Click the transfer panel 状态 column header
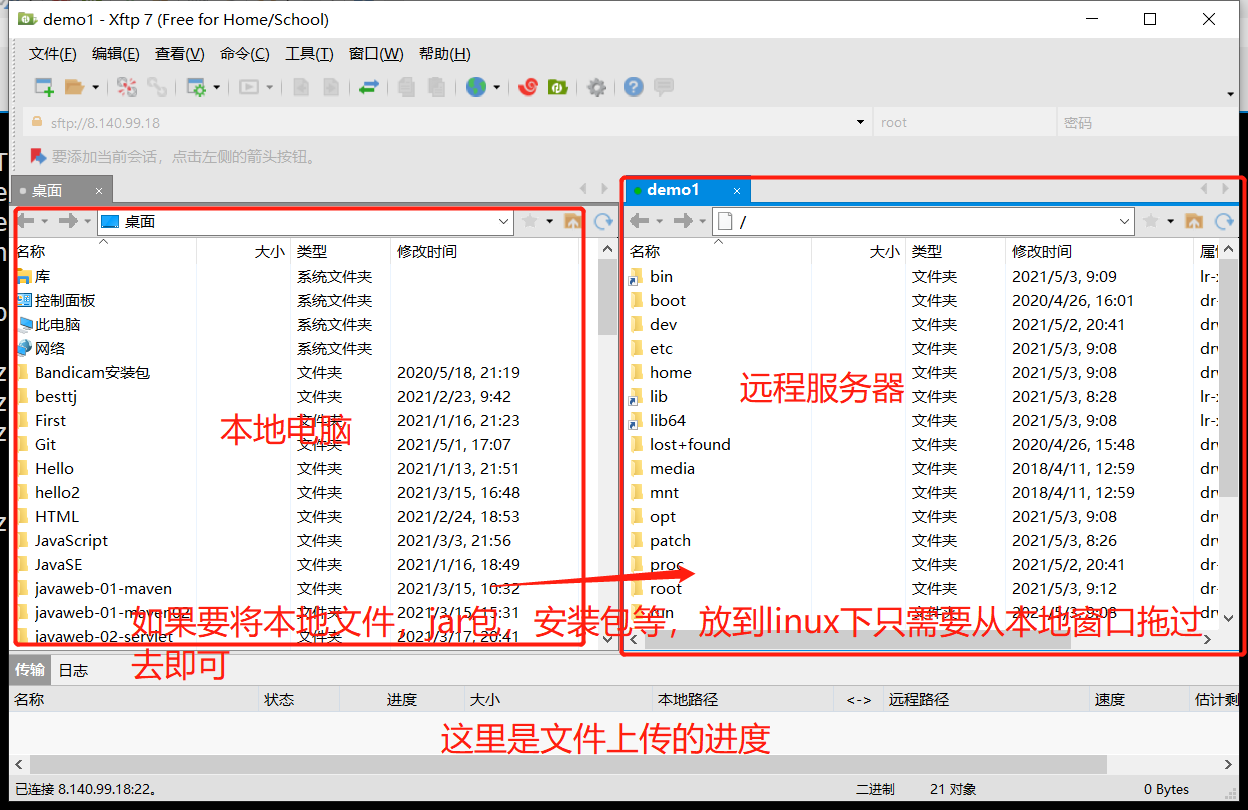The height and width of the screenshot is (810, 1248). coord(279,700)
